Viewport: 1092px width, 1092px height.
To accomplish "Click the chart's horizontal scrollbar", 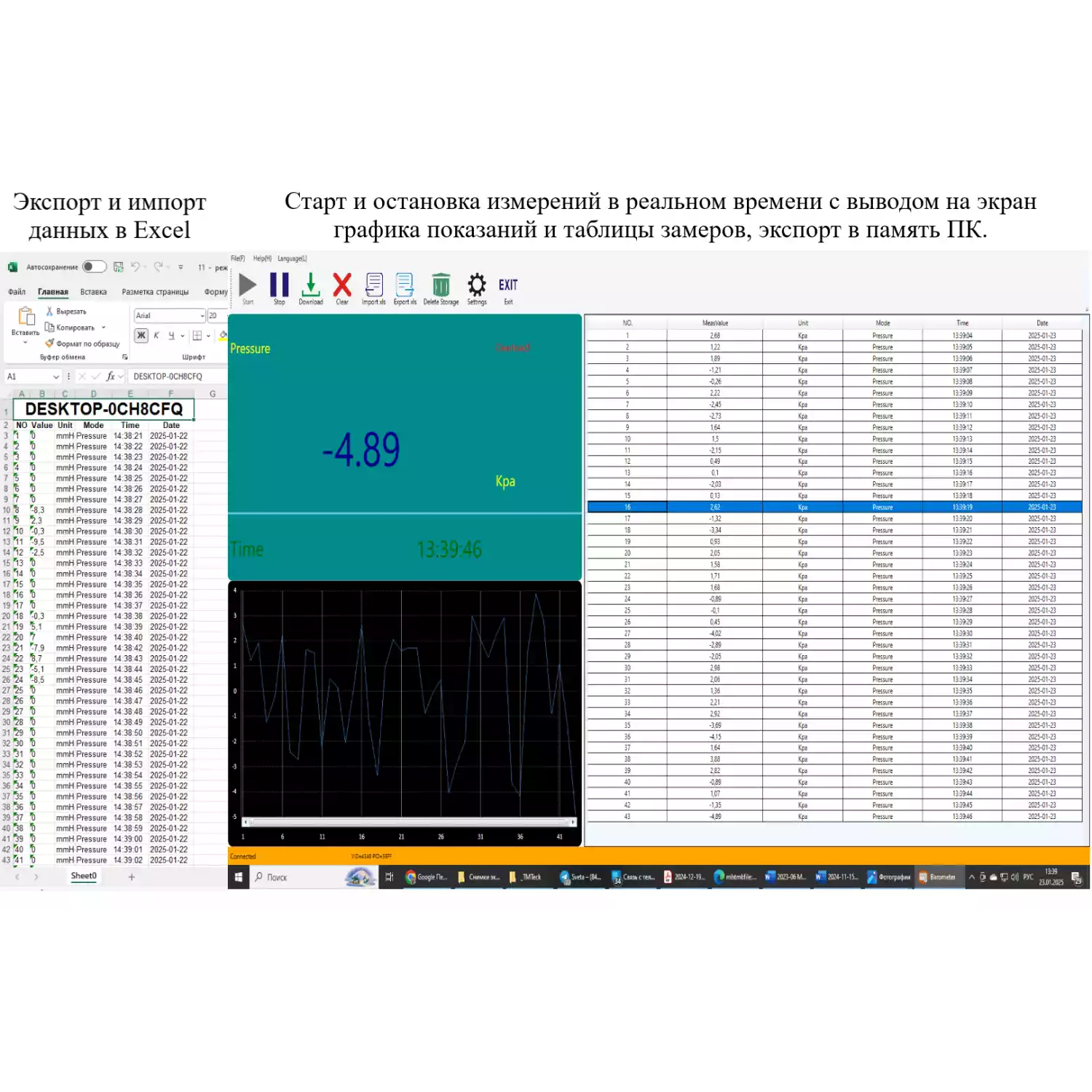I will [408, 822].
